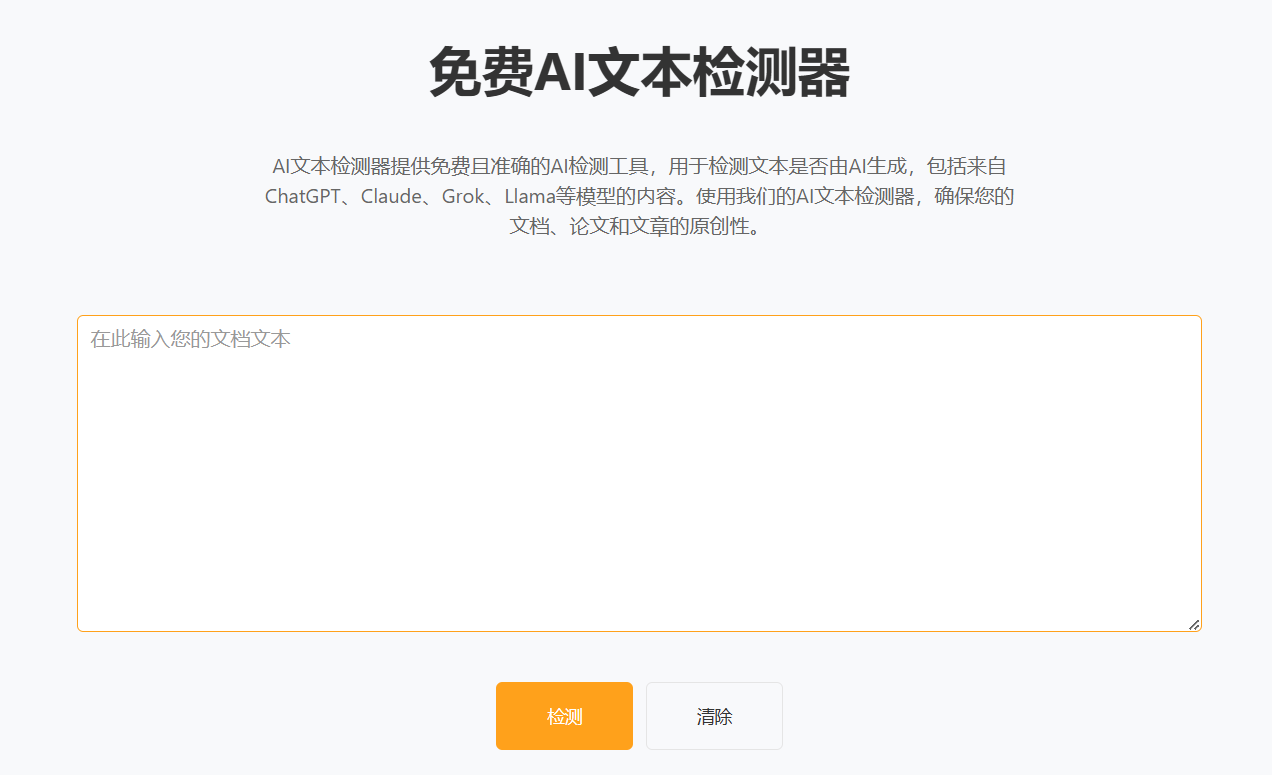Click the description paragraph text
The width and height of the screenshot is (1272, 775).
pyautogui.click(x=639, y=196)
